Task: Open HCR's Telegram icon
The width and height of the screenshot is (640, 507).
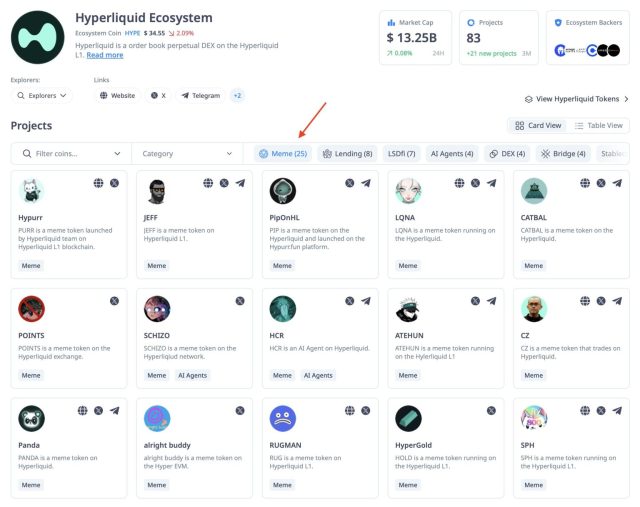Action: 366,301
